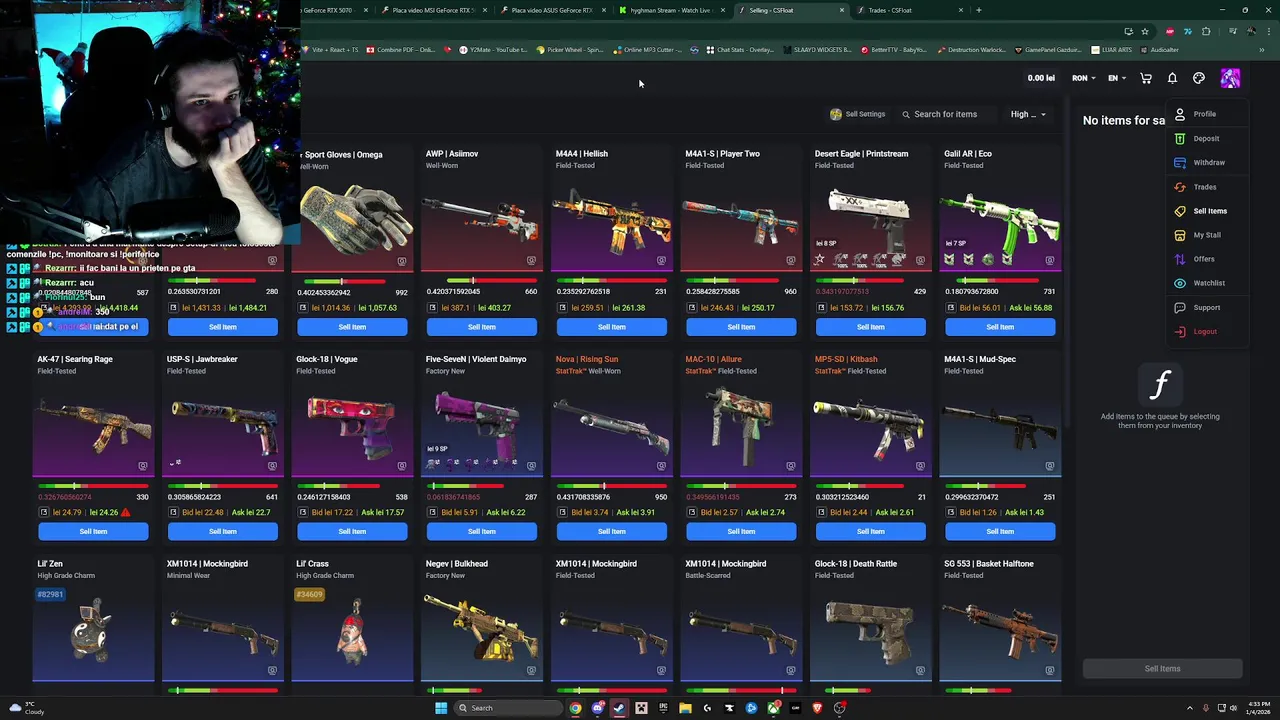This screenshot has height=720, width=1280.
Task: Bookmark this page with the star icon
Action: 1145,31
